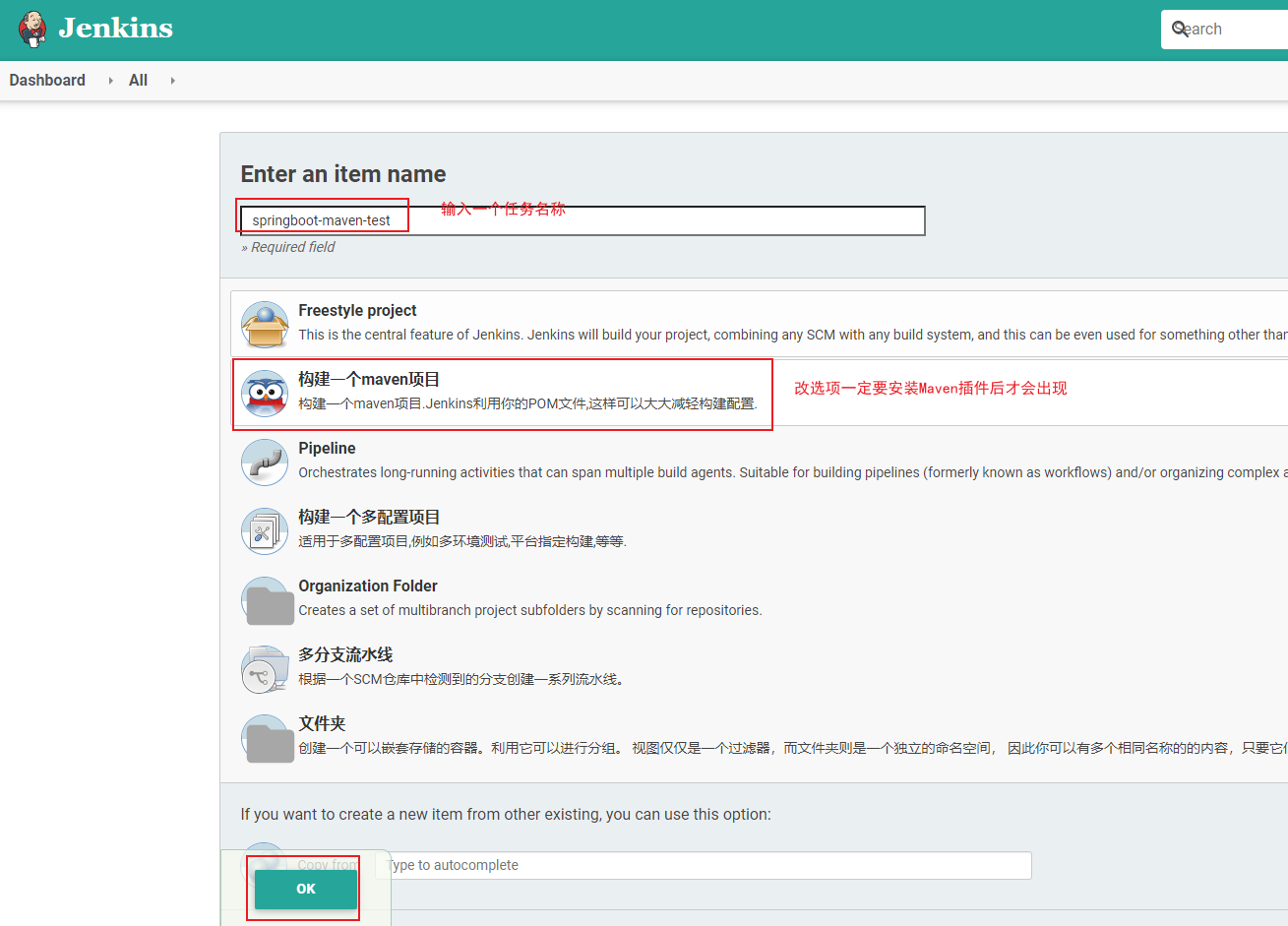Click the 多分支流水线 description text
Screen dimensions: 1288x926
[x=462, y=679]
